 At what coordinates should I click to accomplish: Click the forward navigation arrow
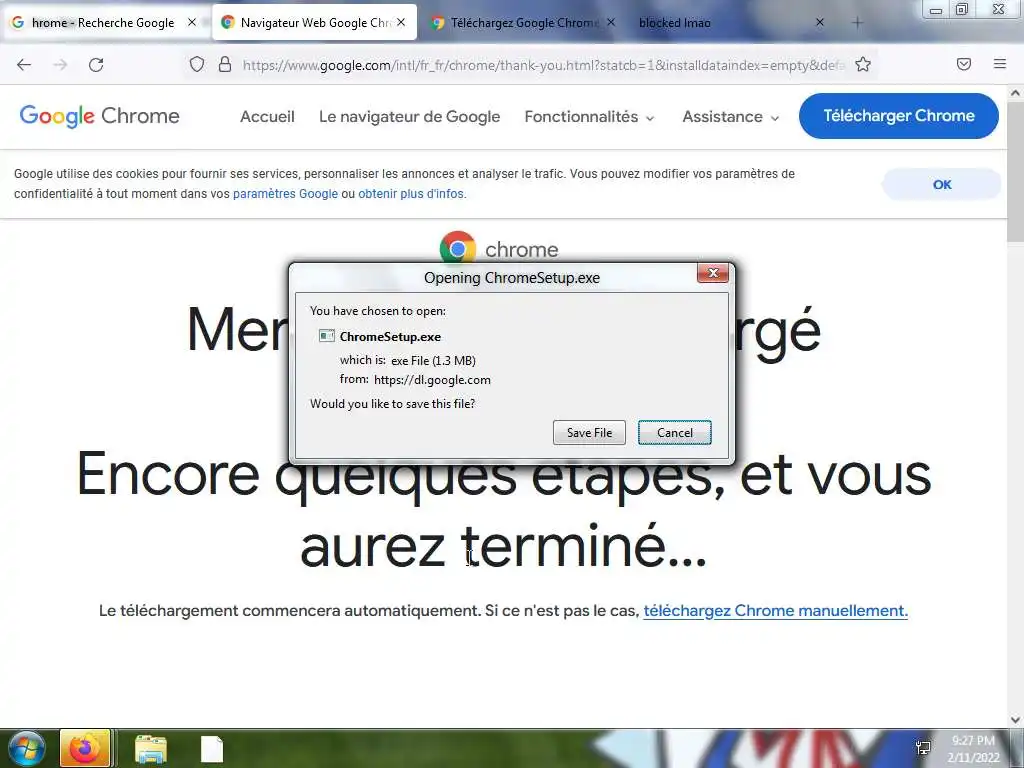[60, 65]
